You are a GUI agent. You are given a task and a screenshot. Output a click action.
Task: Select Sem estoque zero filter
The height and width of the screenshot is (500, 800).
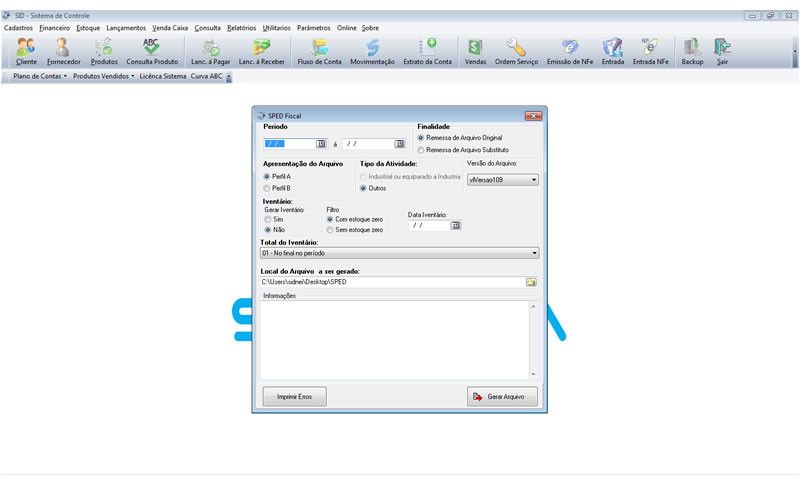coord(331,230)
